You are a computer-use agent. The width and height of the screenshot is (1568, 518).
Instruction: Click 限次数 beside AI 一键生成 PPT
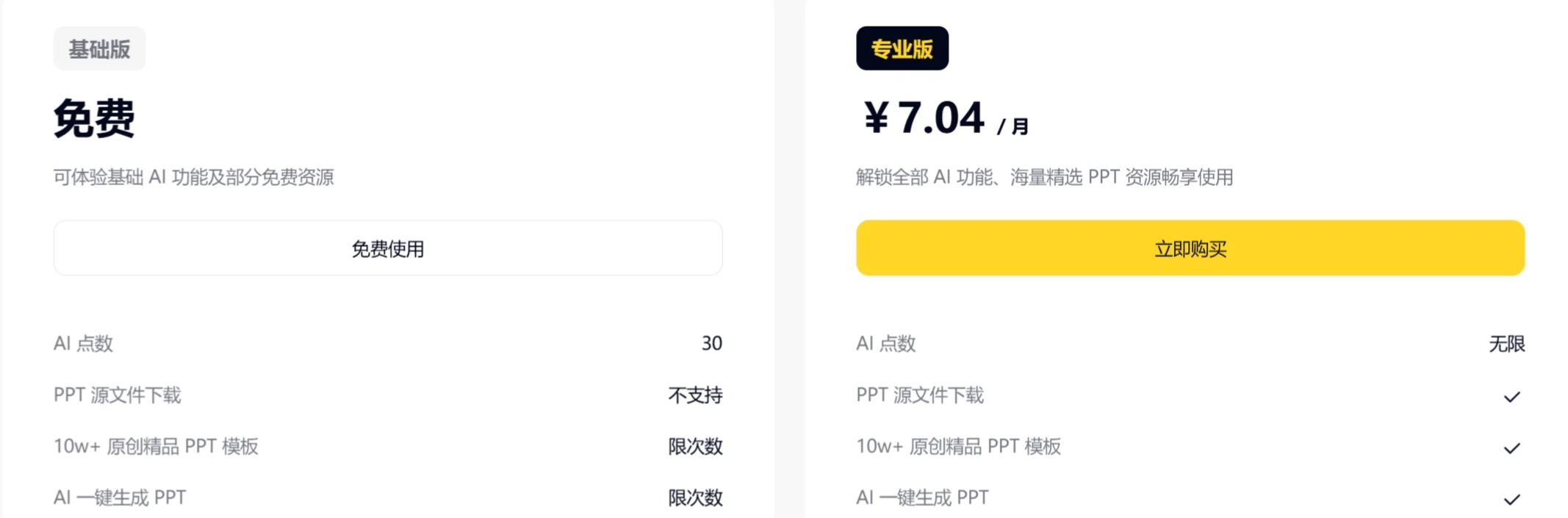click(694, 497)
